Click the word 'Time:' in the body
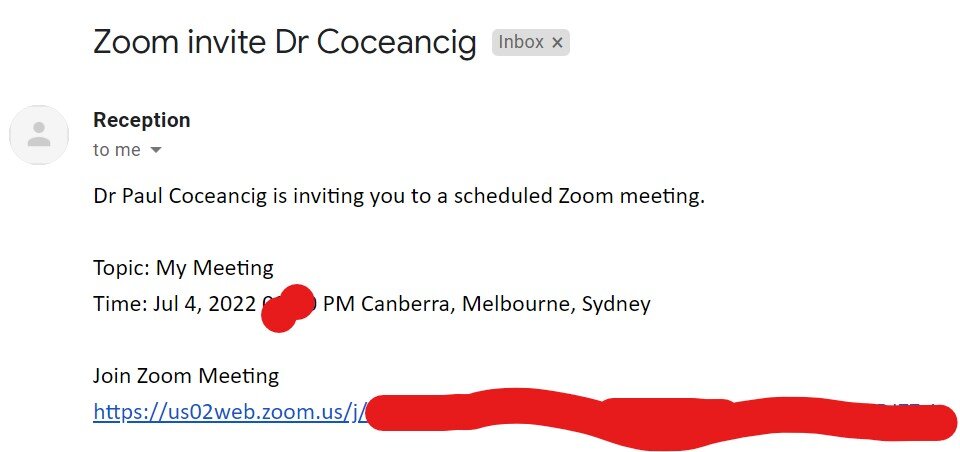Viewport: 960px width, 452px height. pos(120,304)
